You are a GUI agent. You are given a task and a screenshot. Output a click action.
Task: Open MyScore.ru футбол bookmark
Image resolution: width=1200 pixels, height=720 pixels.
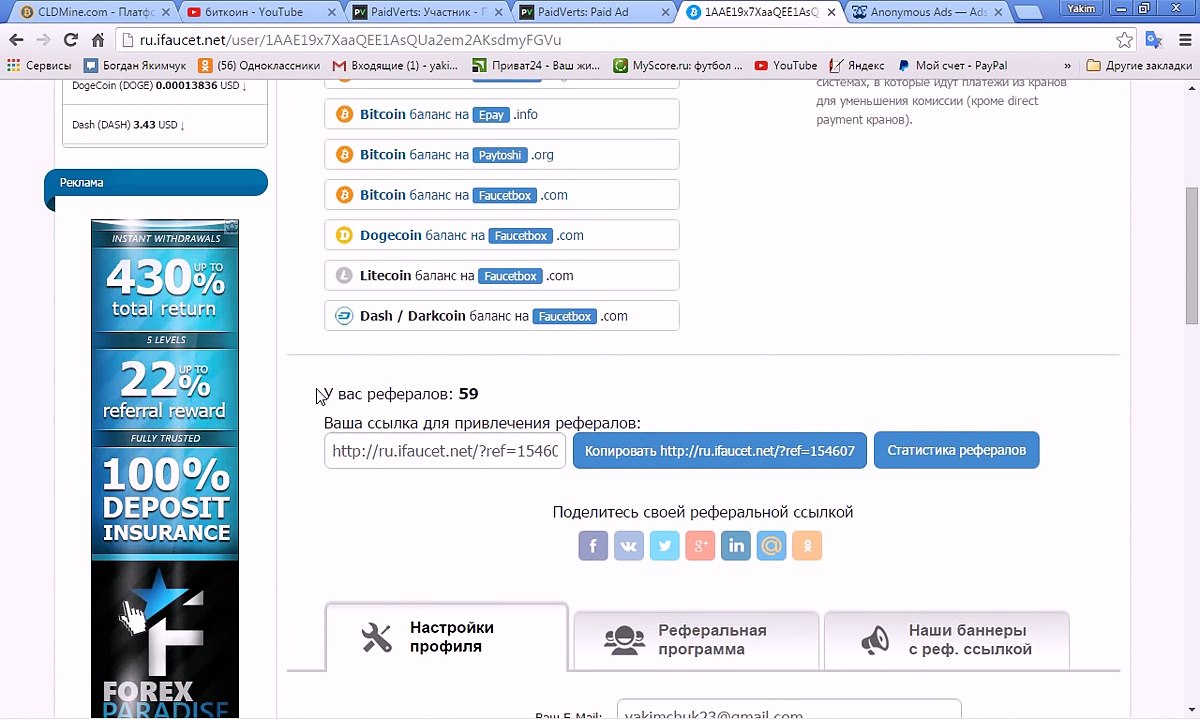[x=677, y=65]
